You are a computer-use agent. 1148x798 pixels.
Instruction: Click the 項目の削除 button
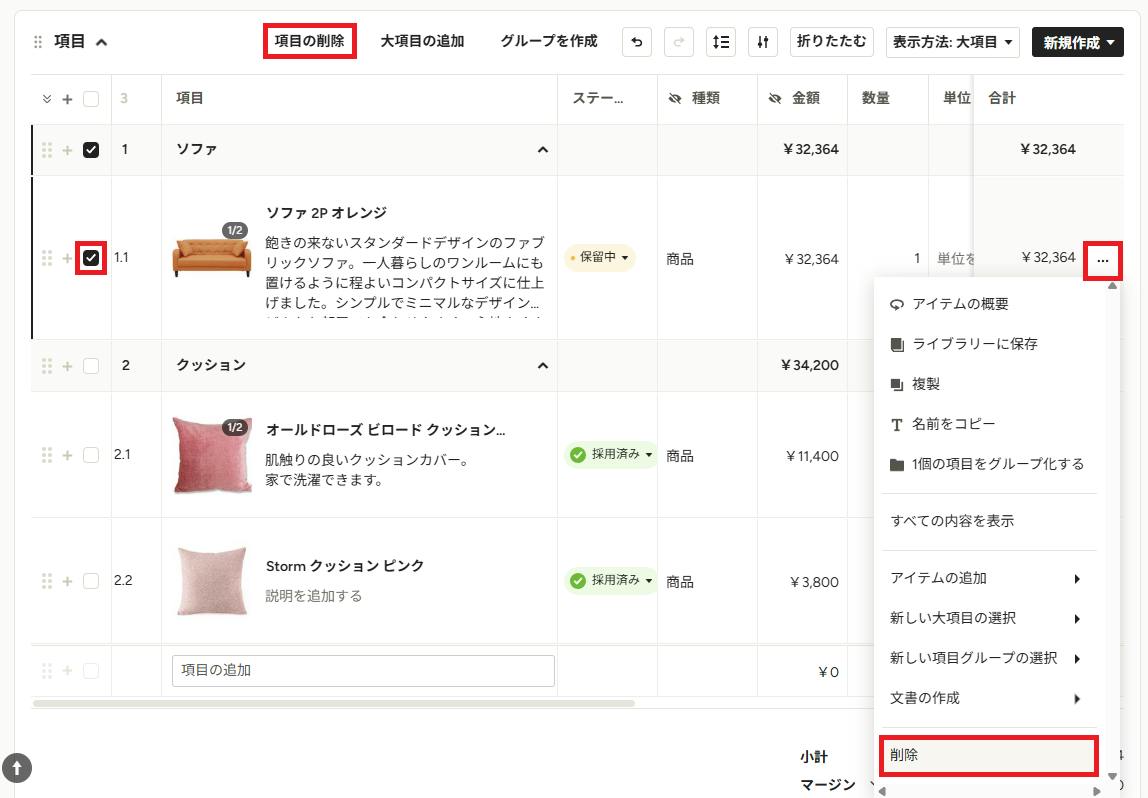point(310,41)
